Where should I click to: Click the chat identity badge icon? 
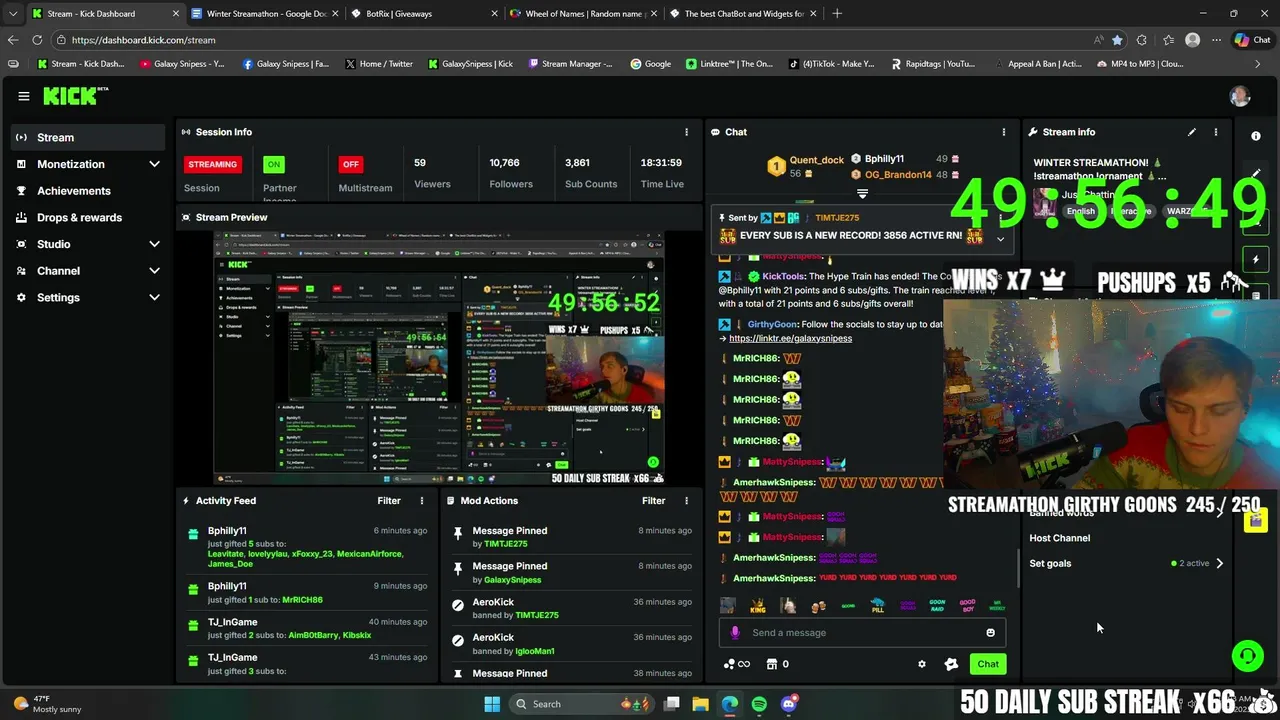[950, 664]
